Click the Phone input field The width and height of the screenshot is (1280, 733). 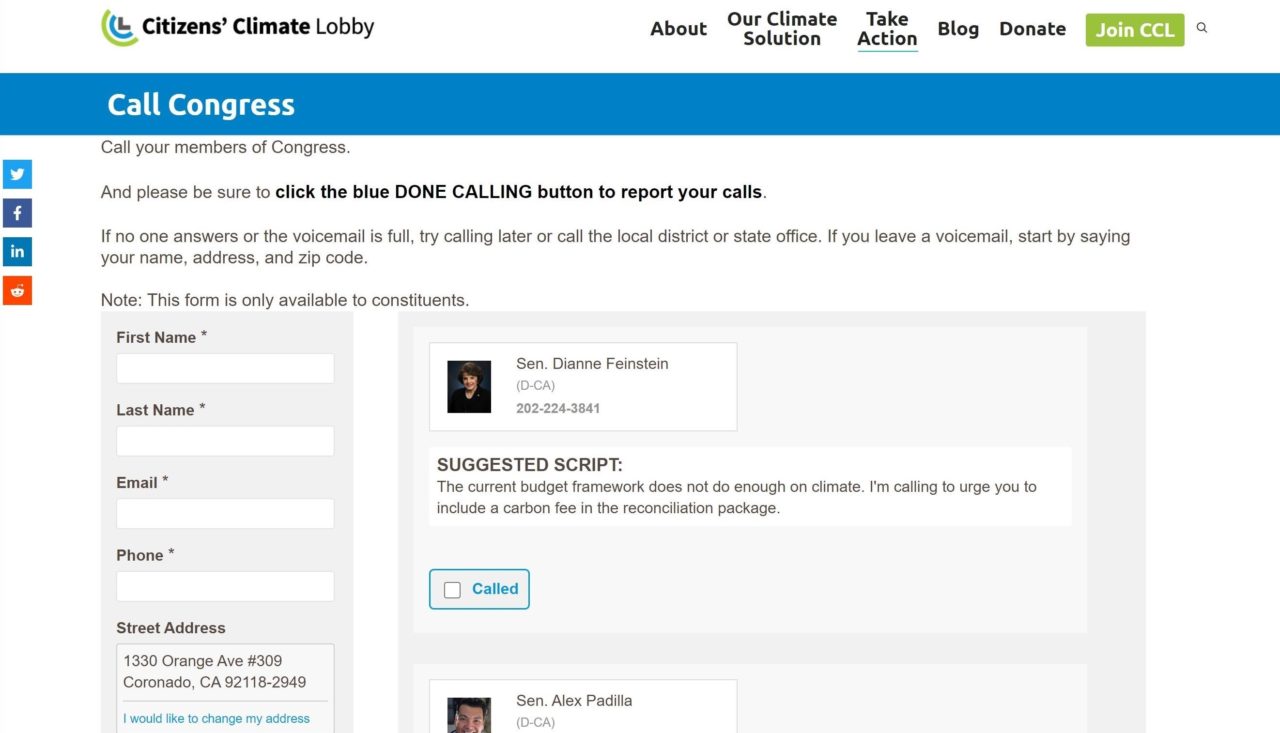(x=225, y=587)
